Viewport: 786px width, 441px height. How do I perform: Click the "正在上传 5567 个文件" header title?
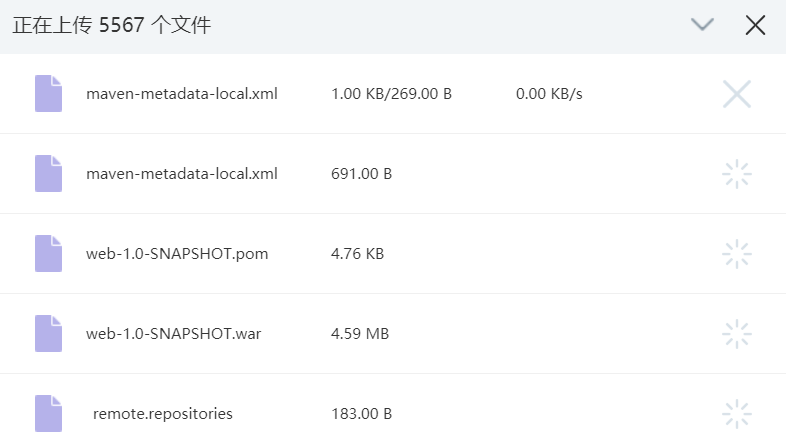tap(111, 26)
